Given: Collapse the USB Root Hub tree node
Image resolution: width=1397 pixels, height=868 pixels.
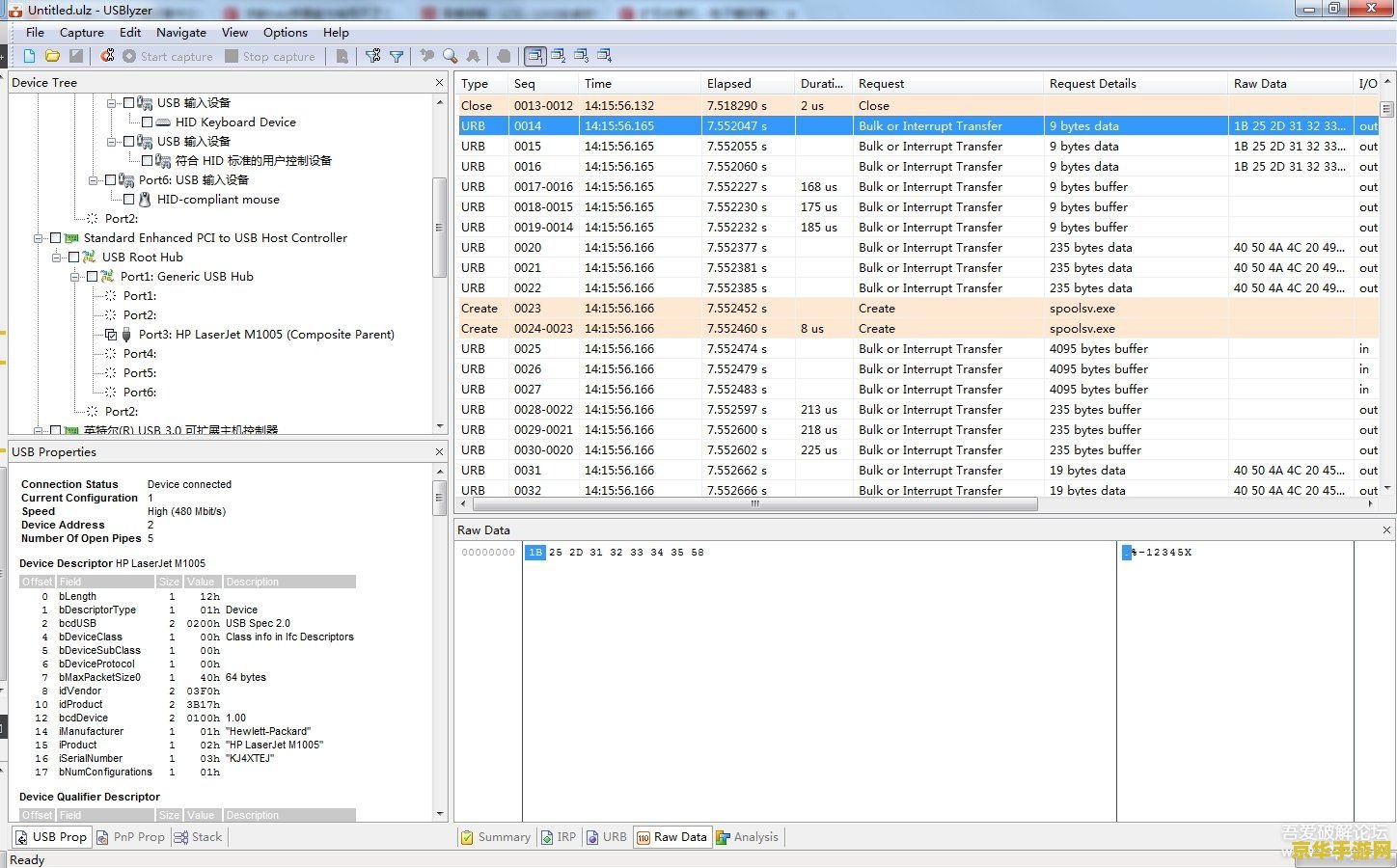Looking at the screenshot, I should tap(57, 258).
